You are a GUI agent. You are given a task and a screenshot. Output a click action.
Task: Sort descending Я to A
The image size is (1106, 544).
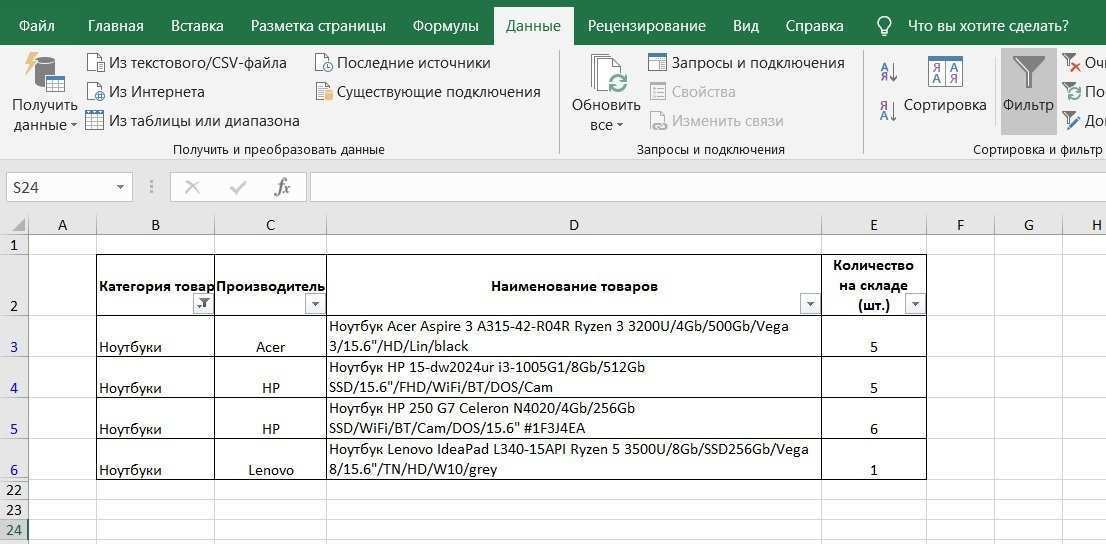coord(888,111)
